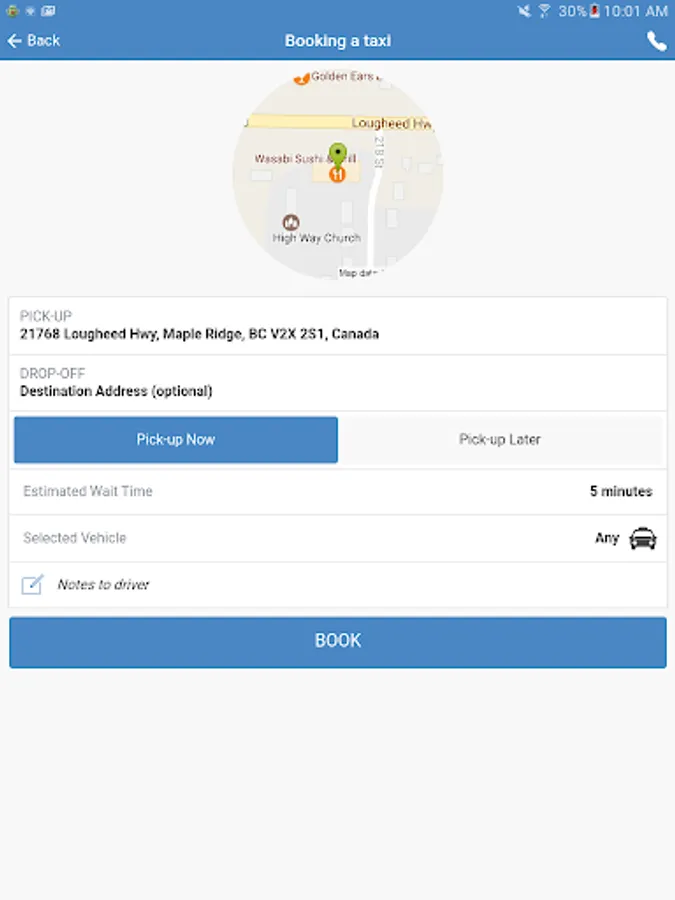Select the Pick-up Now option

click(x=176, y=440)
